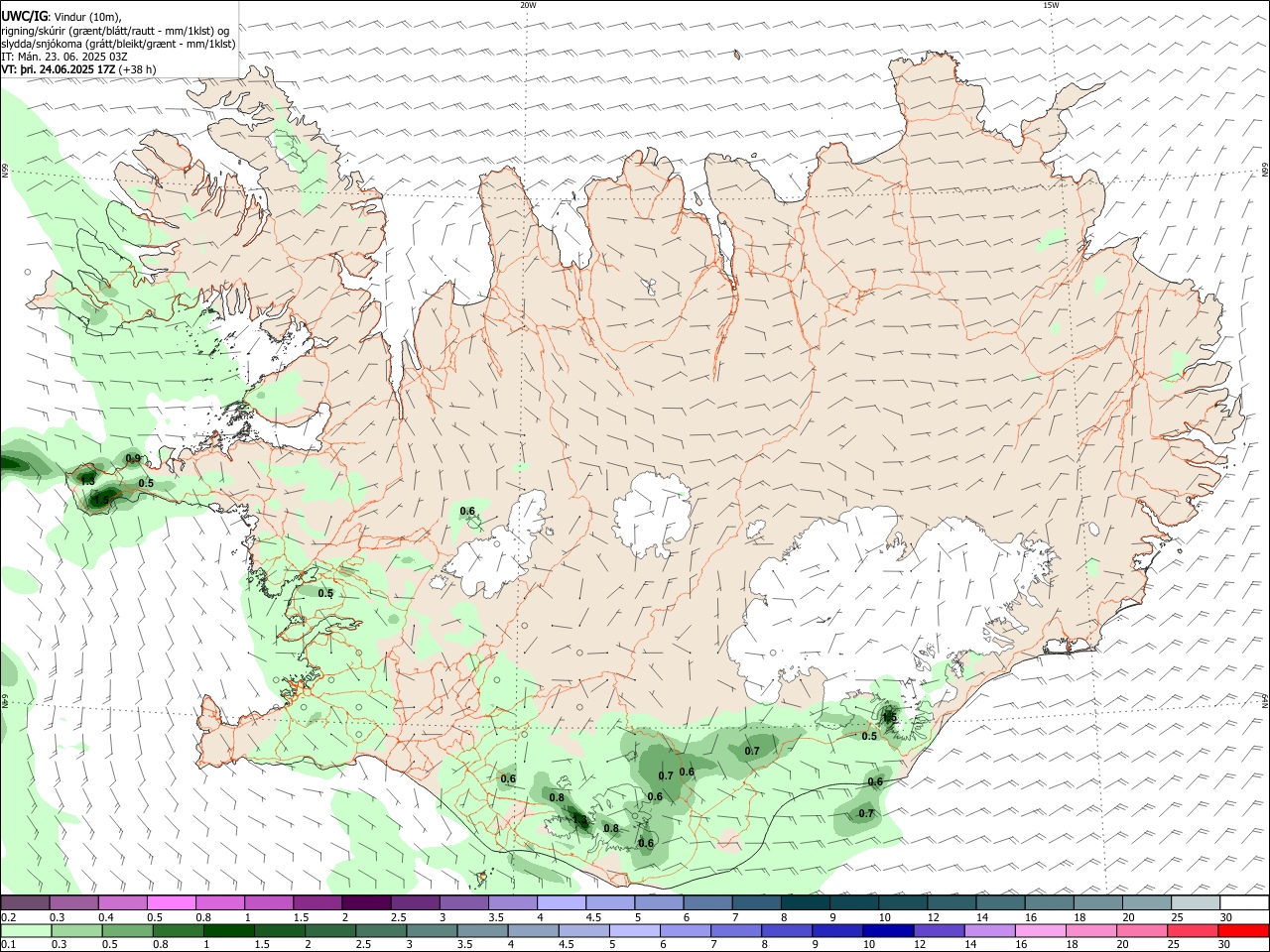The height and width of the screenshot is (952, 1270).
Task: Select the dark teal 8 swatch in top legend row
Action: (805, 903)
